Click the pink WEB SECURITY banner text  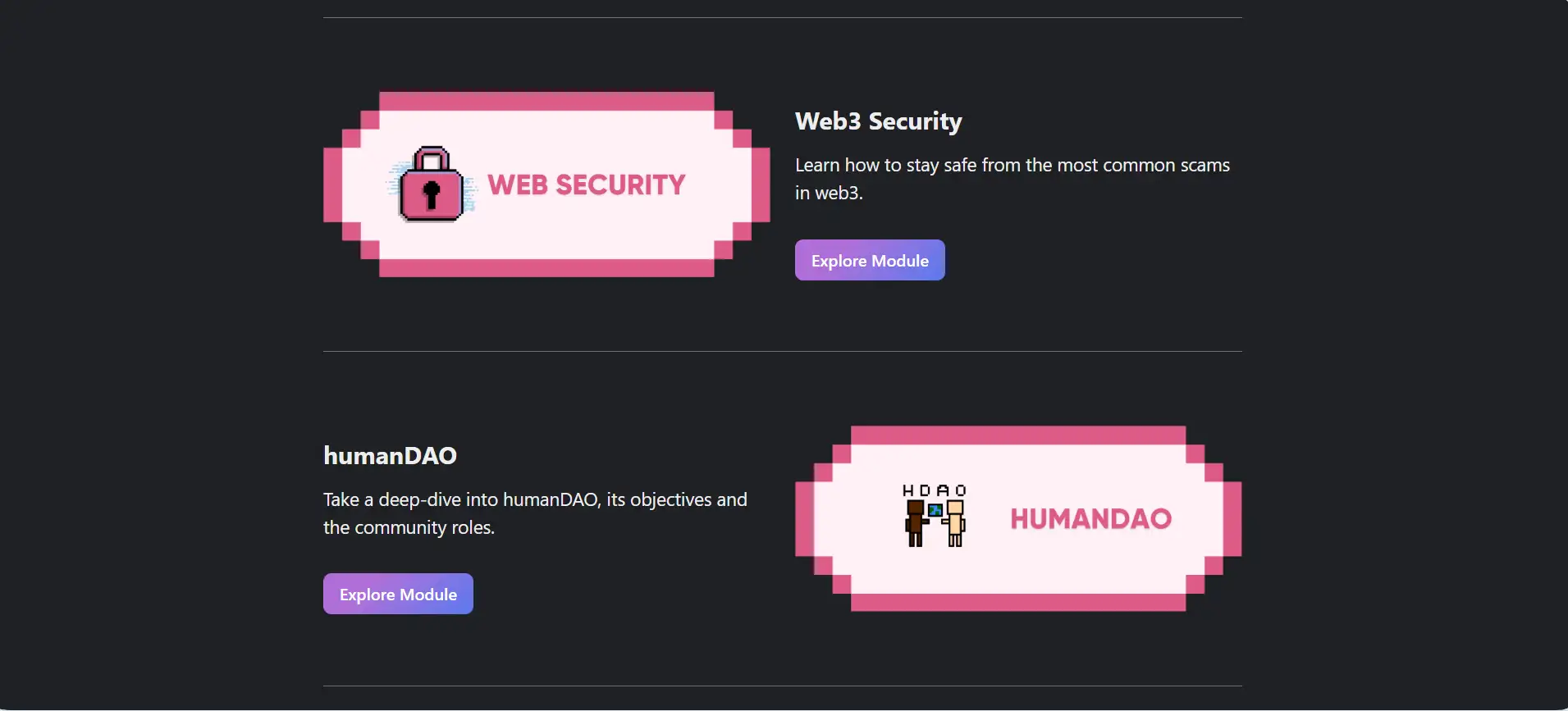pos(586,185)
